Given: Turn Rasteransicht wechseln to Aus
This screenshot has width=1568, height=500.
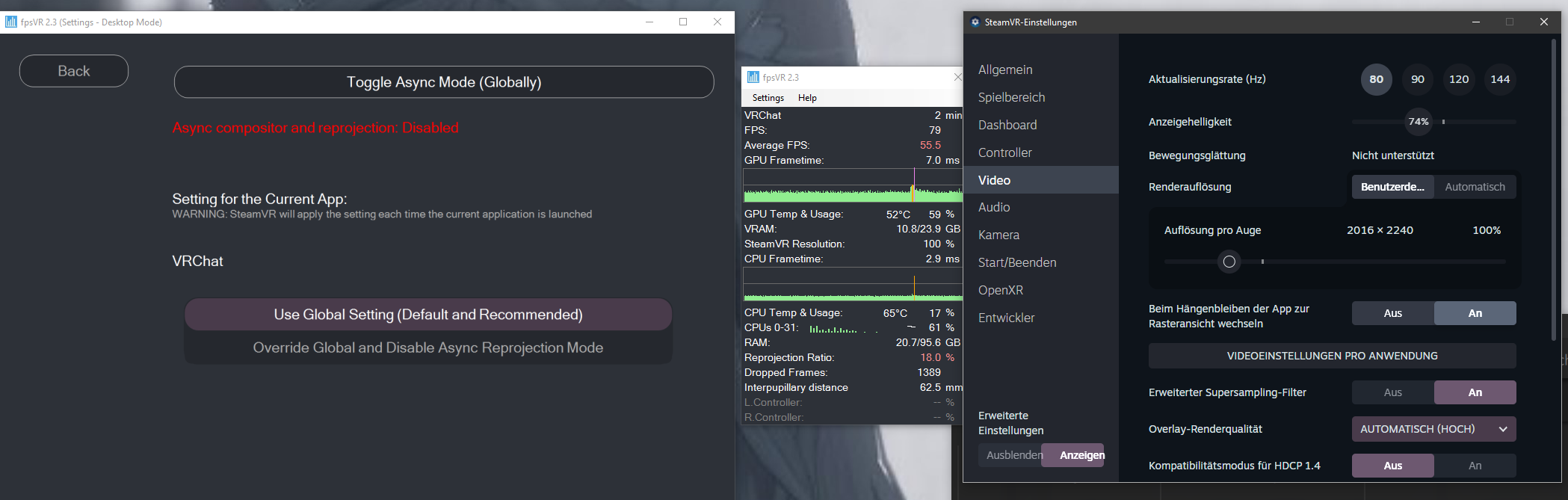Looking at the screenshot, I should point(1393,313).
